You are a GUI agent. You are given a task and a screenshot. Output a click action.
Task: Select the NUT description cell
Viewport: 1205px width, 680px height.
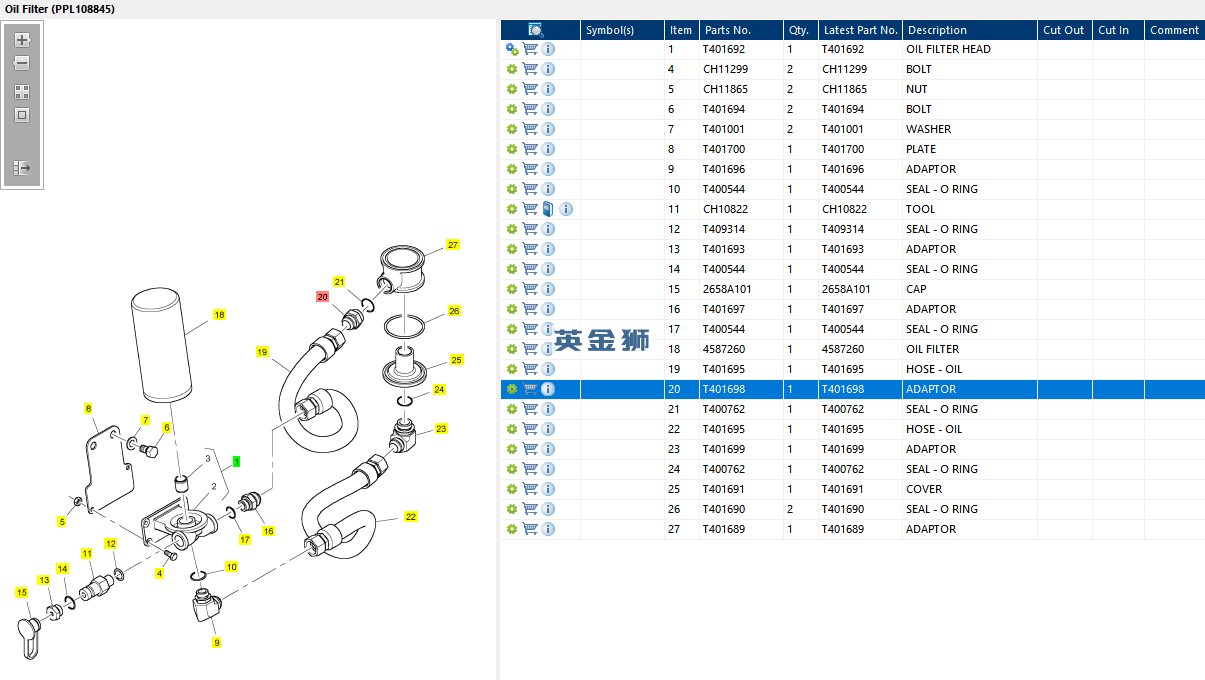click(x=969, y=89)
